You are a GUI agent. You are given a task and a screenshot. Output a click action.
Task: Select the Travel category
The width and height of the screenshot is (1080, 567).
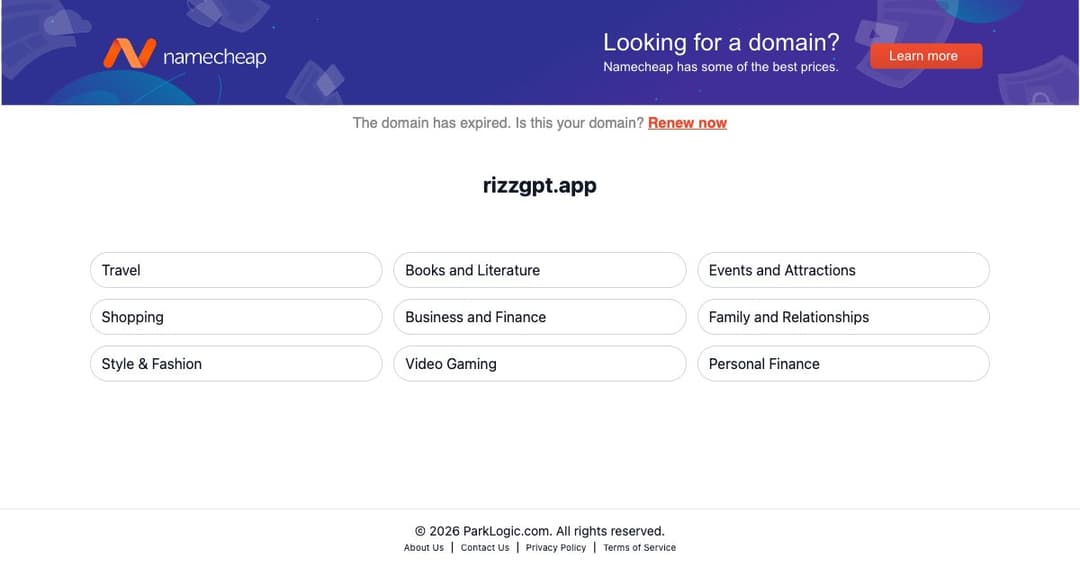[x=236, y=270]
